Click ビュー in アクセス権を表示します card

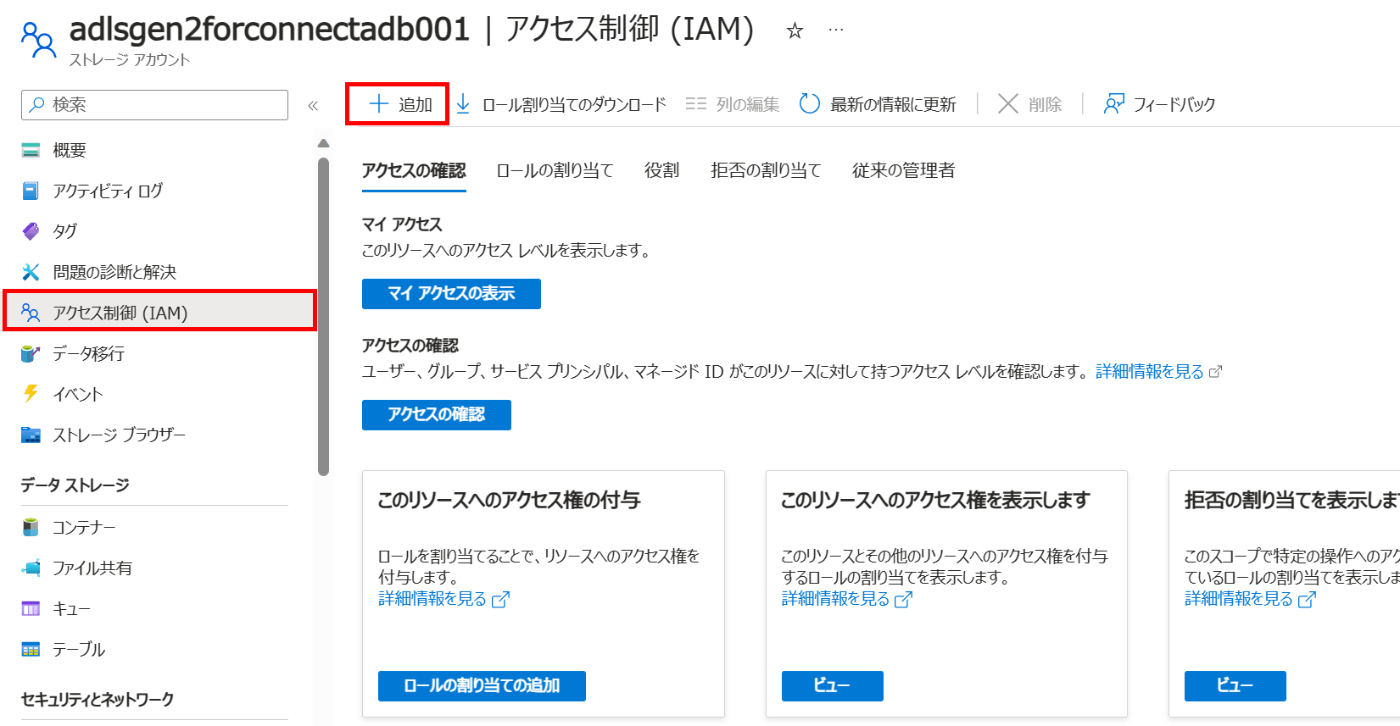pyautogui.click(x=832, y=686)
